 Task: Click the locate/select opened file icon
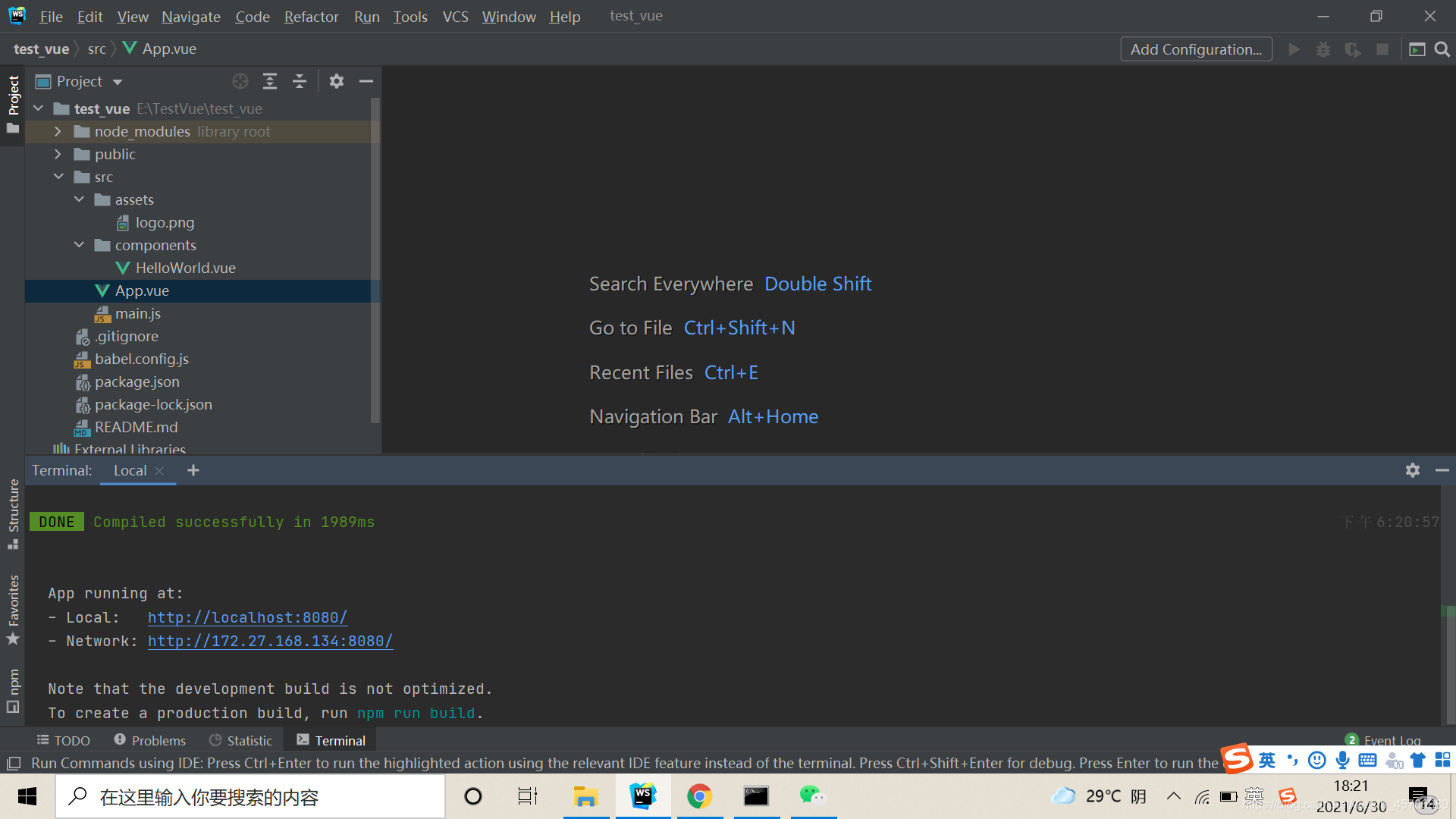240,81
